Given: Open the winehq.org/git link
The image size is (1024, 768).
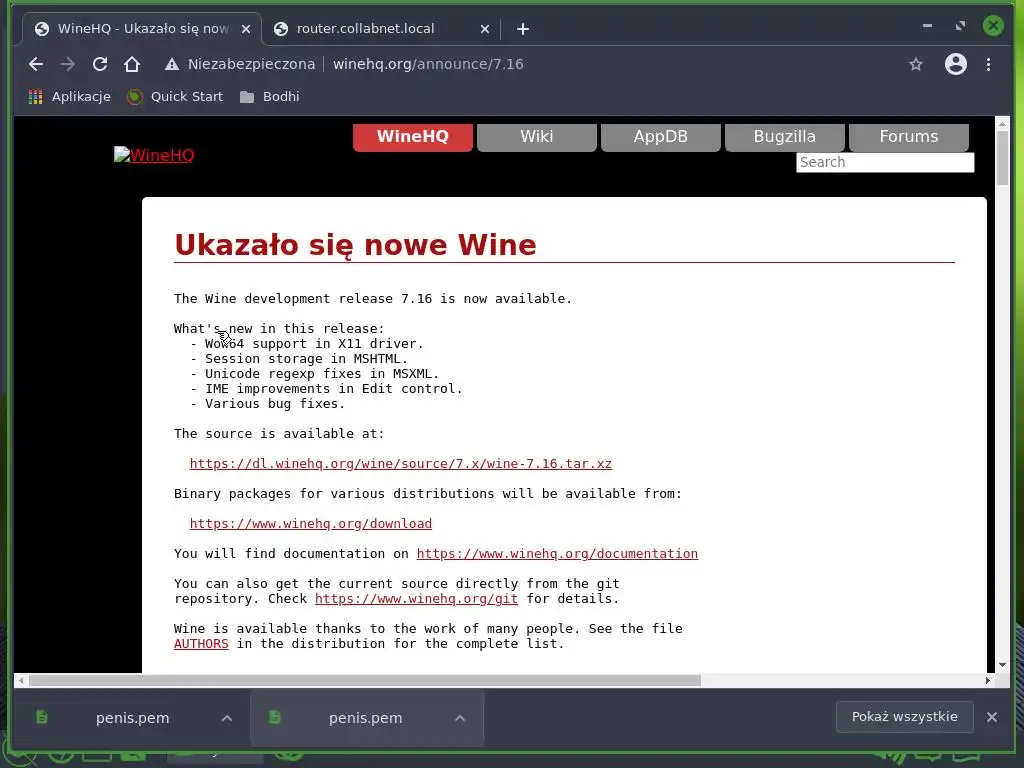Looking at the screenshot, I should [x=416, y=599].
